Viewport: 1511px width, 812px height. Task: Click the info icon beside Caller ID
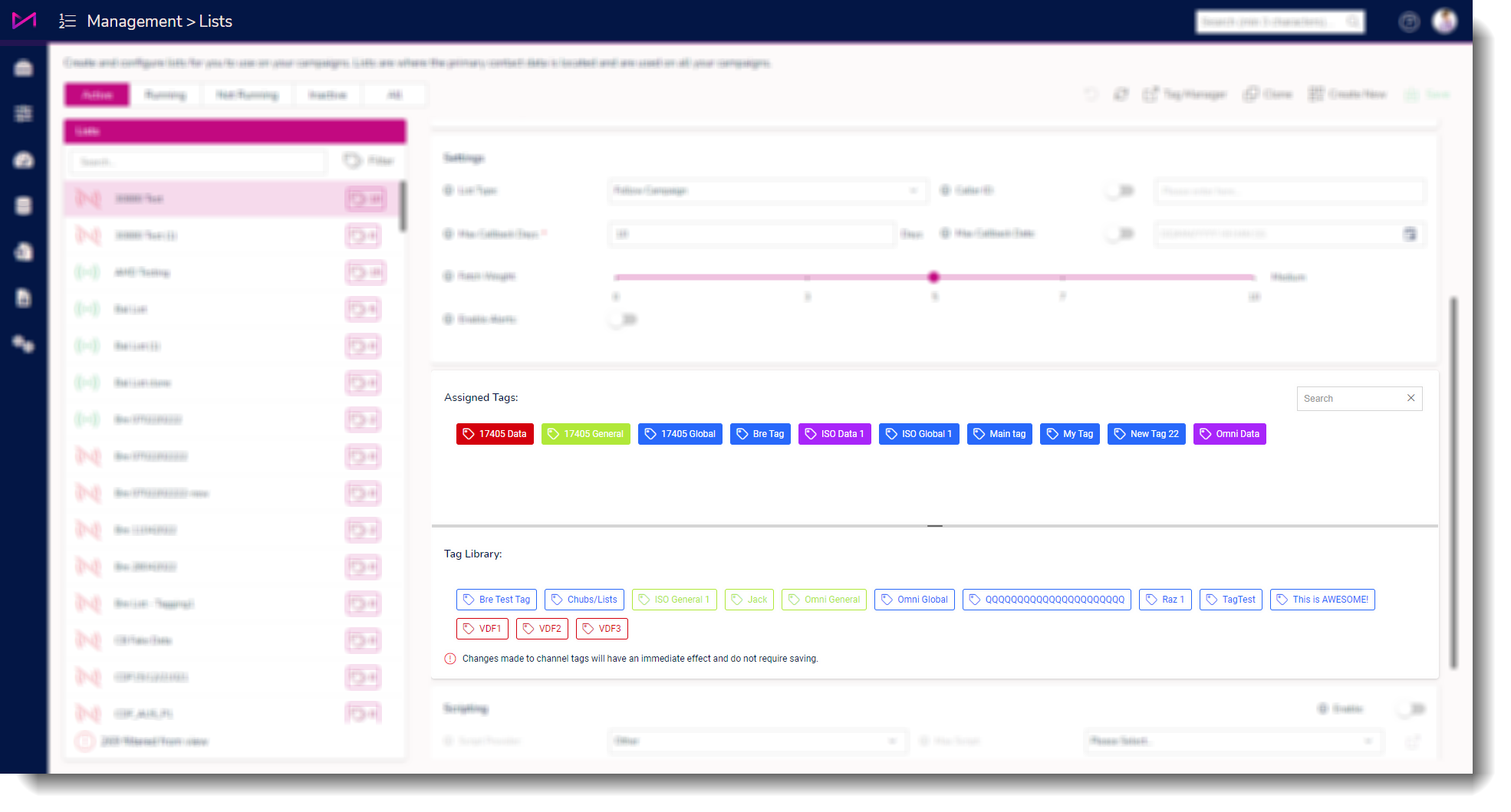click(946, 190)
